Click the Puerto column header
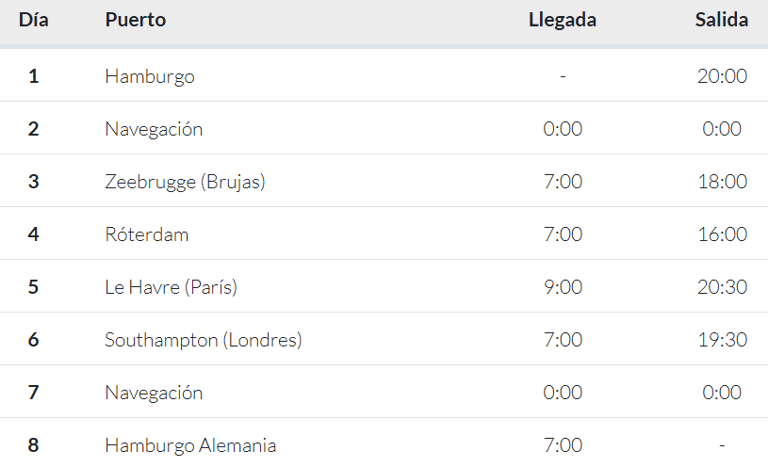The height and width of the screenshot is (467, 768). pos(135,20)
